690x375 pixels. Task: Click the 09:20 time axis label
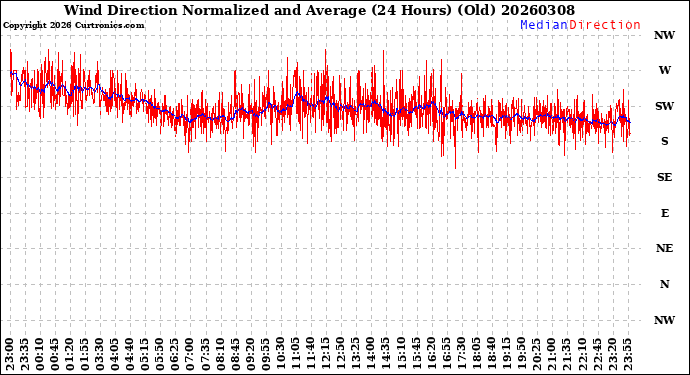tap(250, 355)
